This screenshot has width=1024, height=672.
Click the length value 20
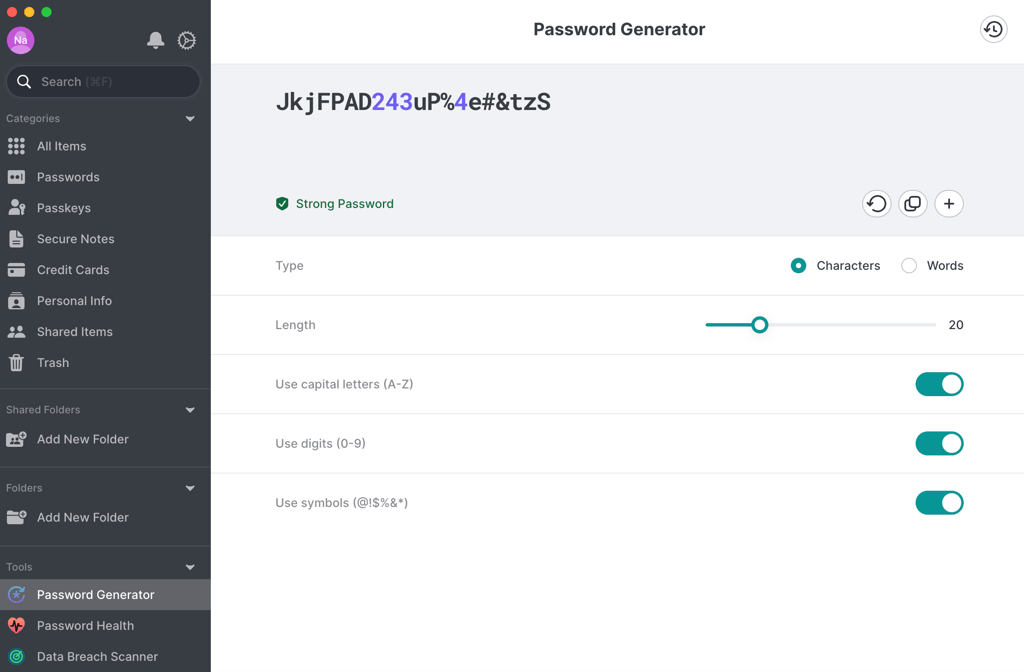(x=955, y=325)
